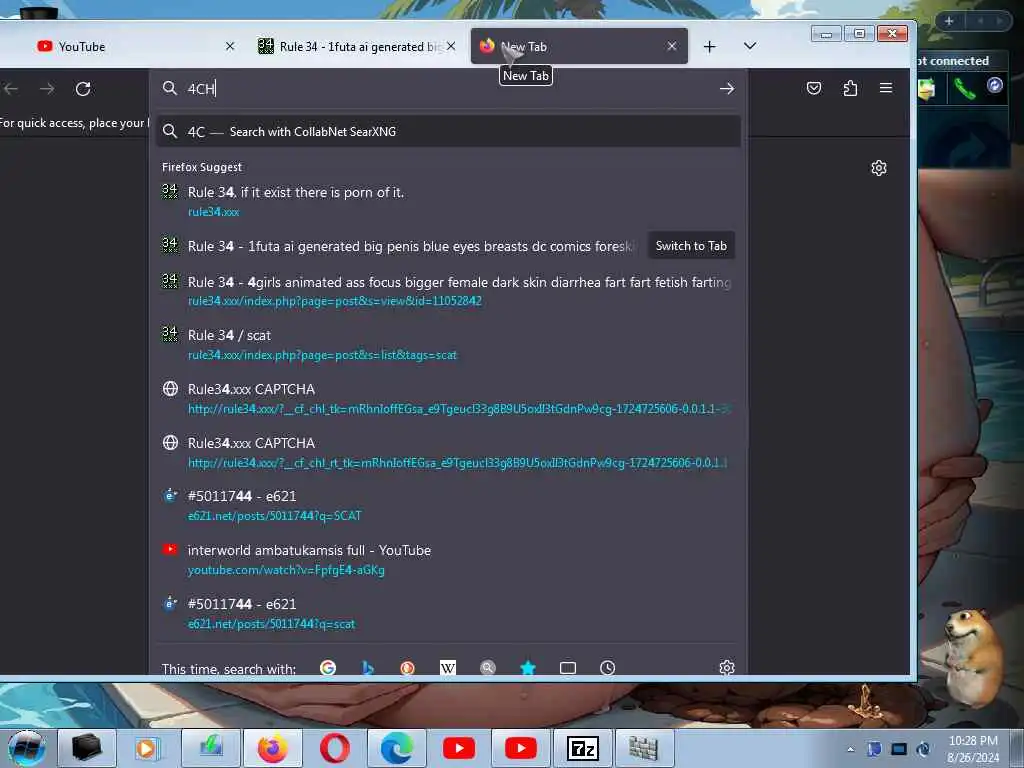Open interworld ambatukamsis full YouTube suggestion

(448, 560)
